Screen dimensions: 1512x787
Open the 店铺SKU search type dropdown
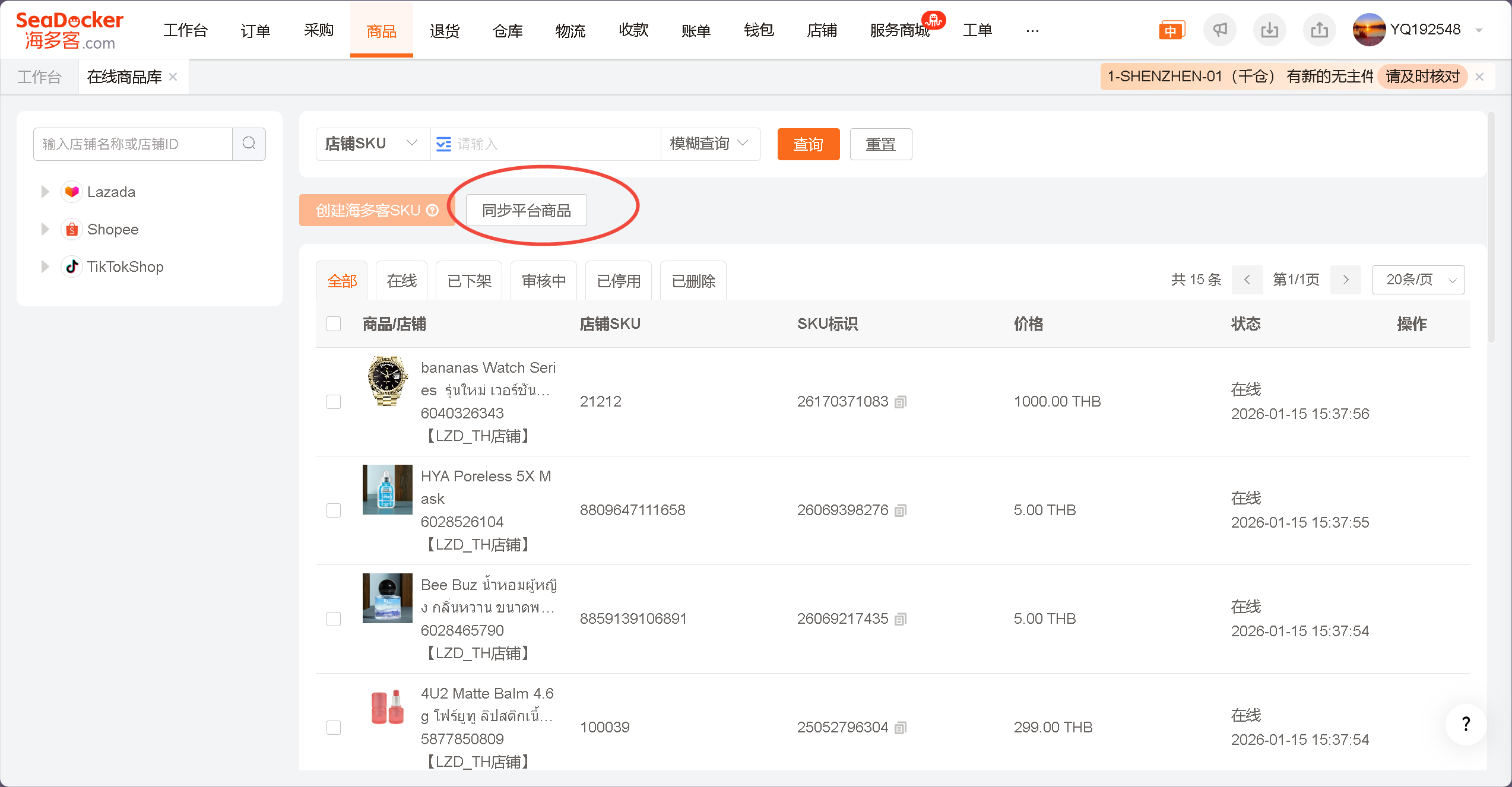click(x=372, y=144)
